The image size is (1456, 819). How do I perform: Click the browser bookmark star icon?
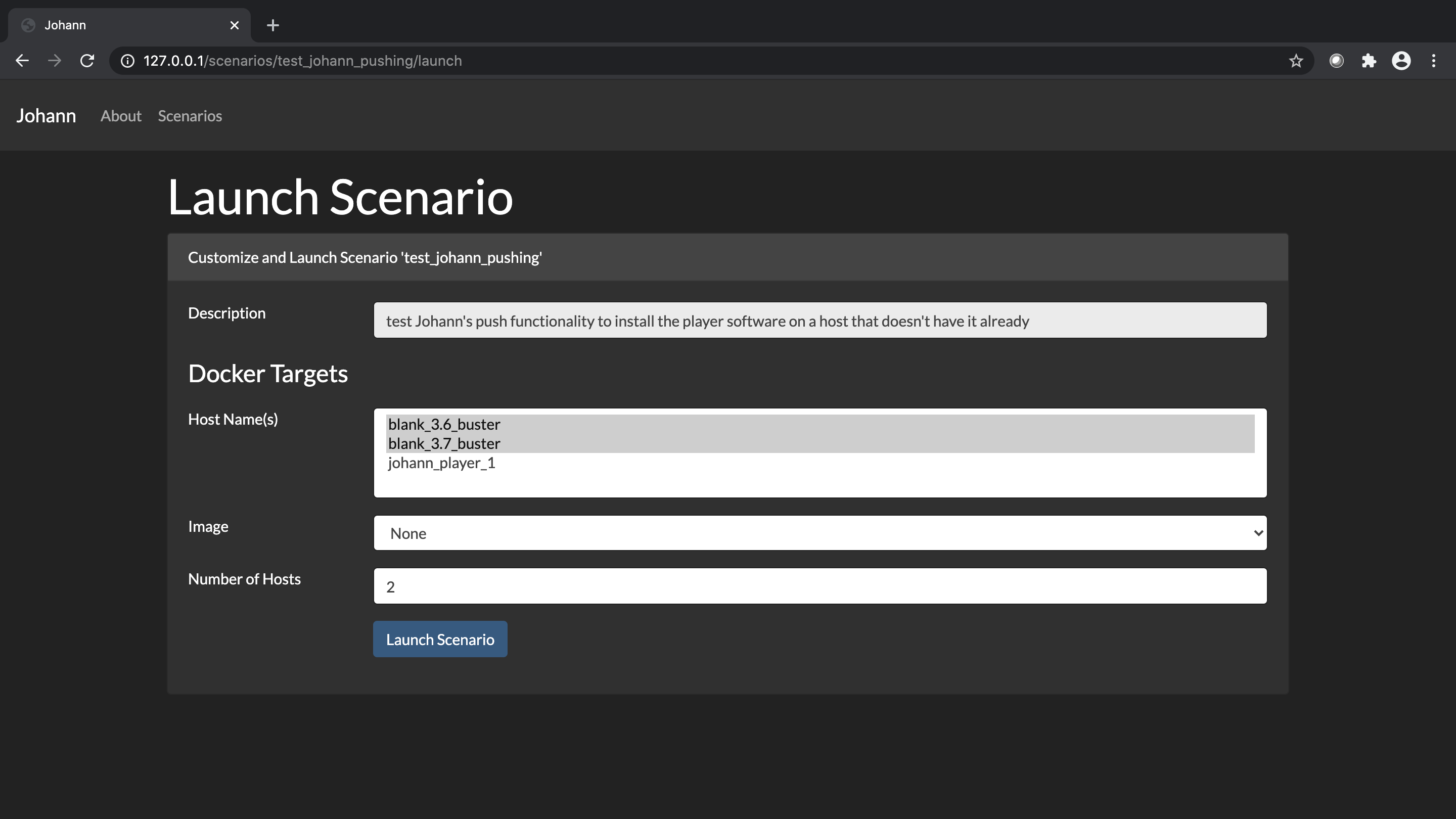click(x=1297, y=61)
